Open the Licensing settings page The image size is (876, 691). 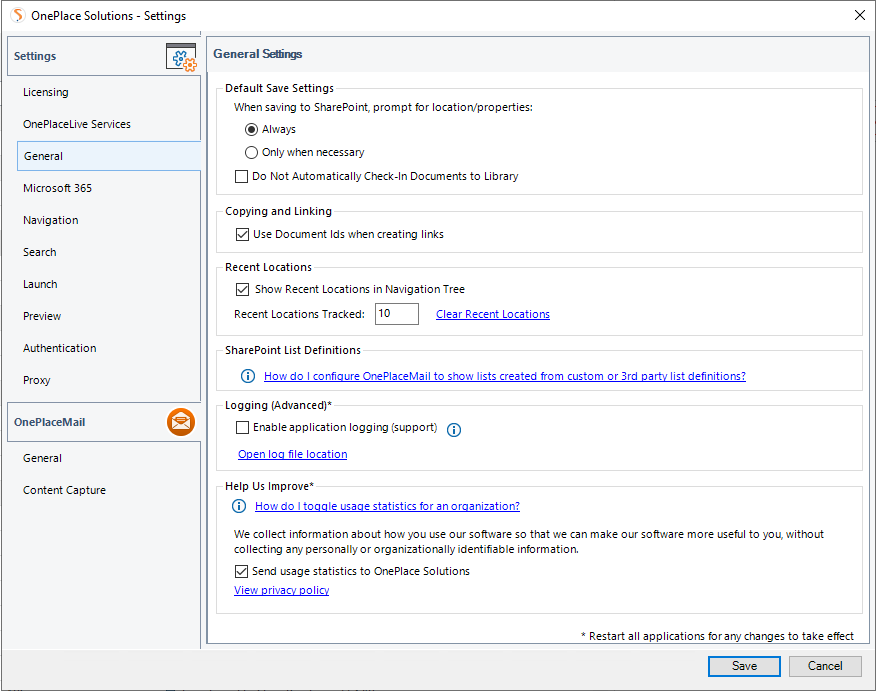(46, 92)
